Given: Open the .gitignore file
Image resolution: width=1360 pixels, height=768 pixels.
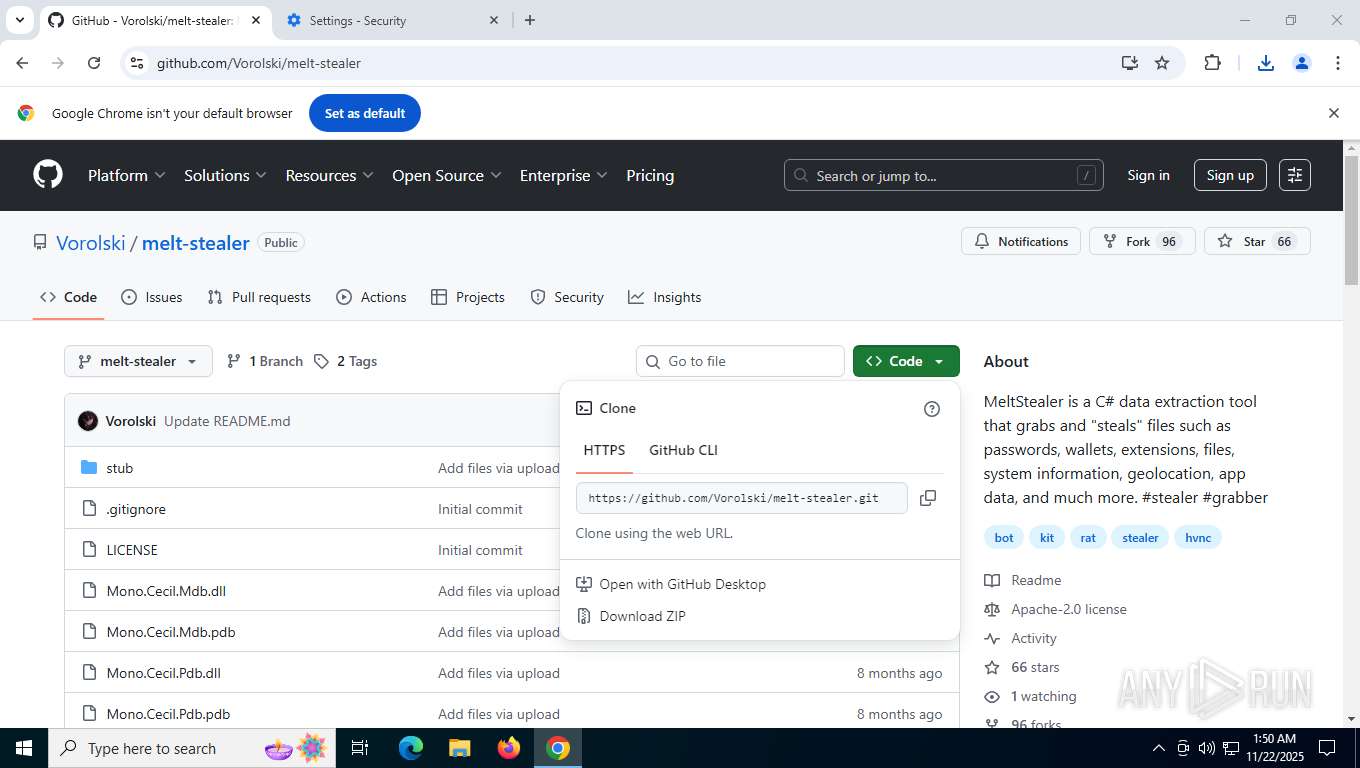Looking at the screenshot, I should (x=136, y=509).
